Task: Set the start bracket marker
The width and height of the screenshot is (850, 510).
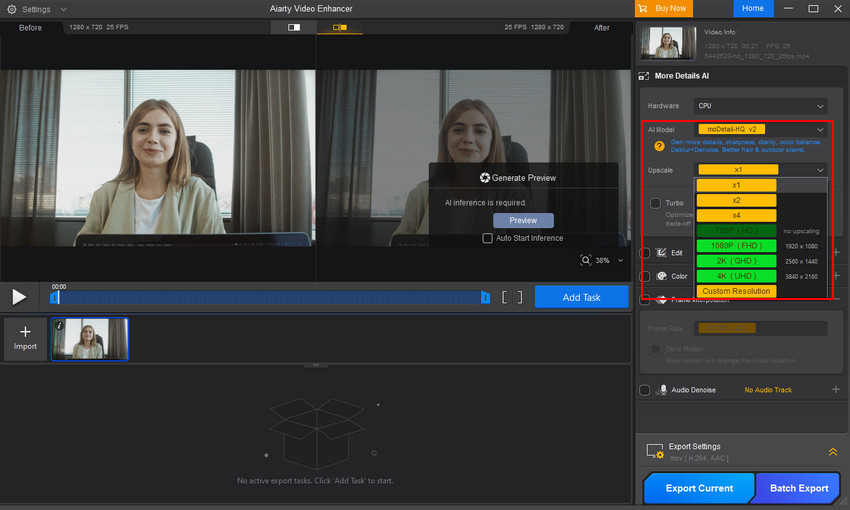Action: pos(504,297)
